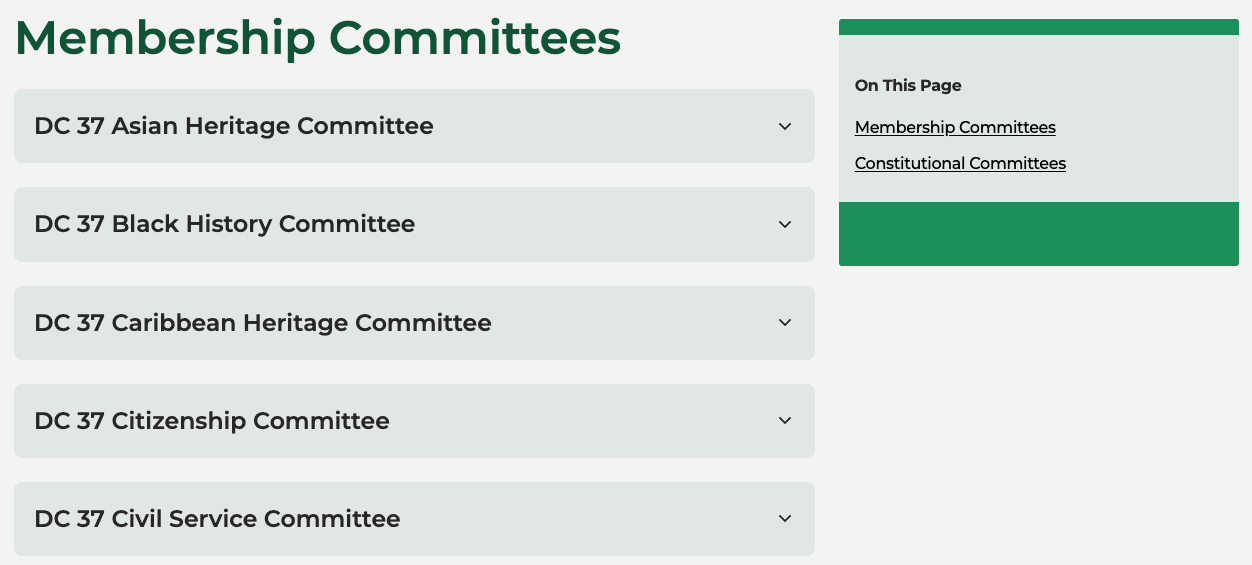Expand the DC 37 Black History Committee title
Screen dimensions: 1252x565
pyautogui.click(x=225, y=225)
